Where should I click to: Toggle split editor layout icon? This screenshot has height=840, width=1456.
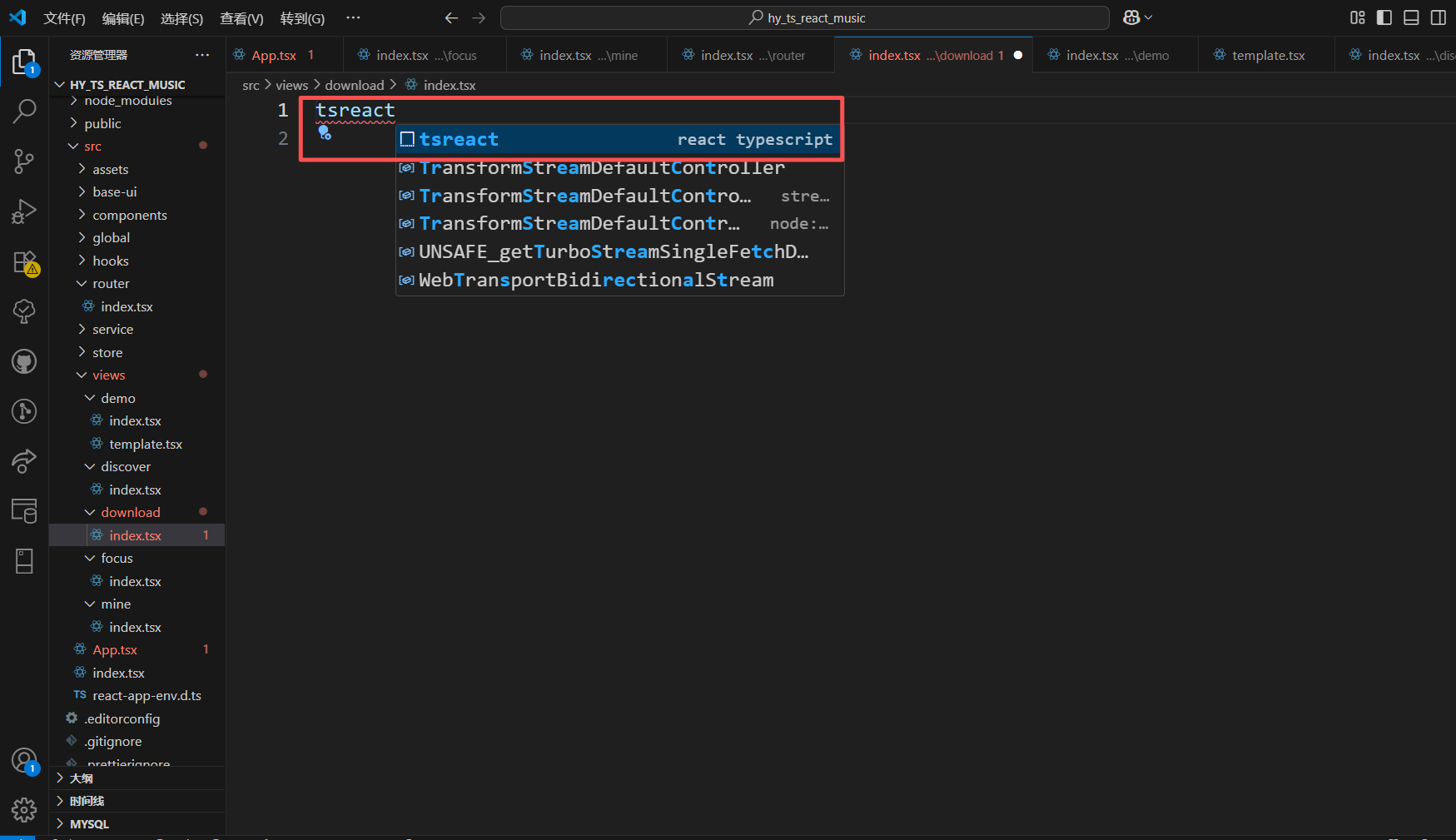[1439, 17]
